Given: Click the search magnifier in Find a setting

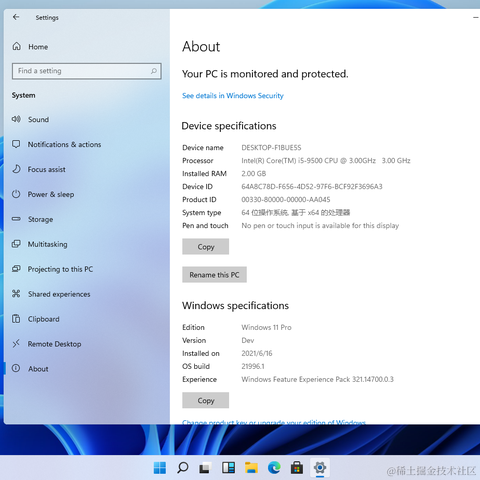Looking at the screenshot, I should tap(154, 71).
